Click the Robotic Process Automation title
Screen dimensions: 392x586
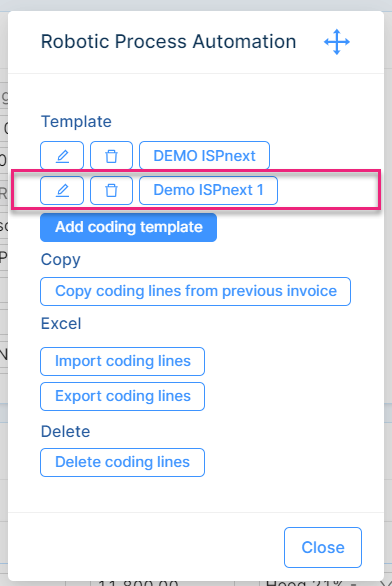point(169,41)
